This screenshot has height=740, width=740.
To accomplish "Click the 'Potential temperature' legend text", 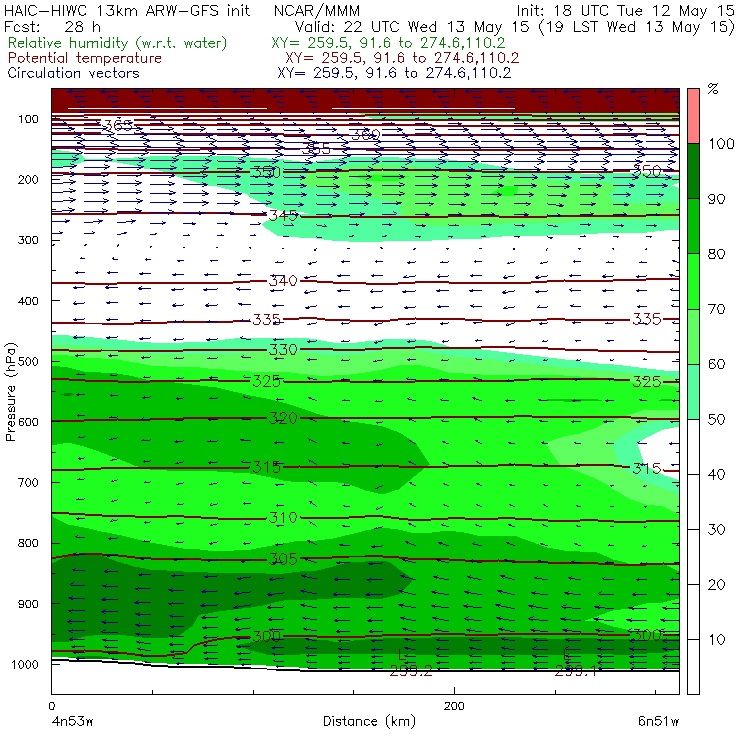I will click(84, 58).
